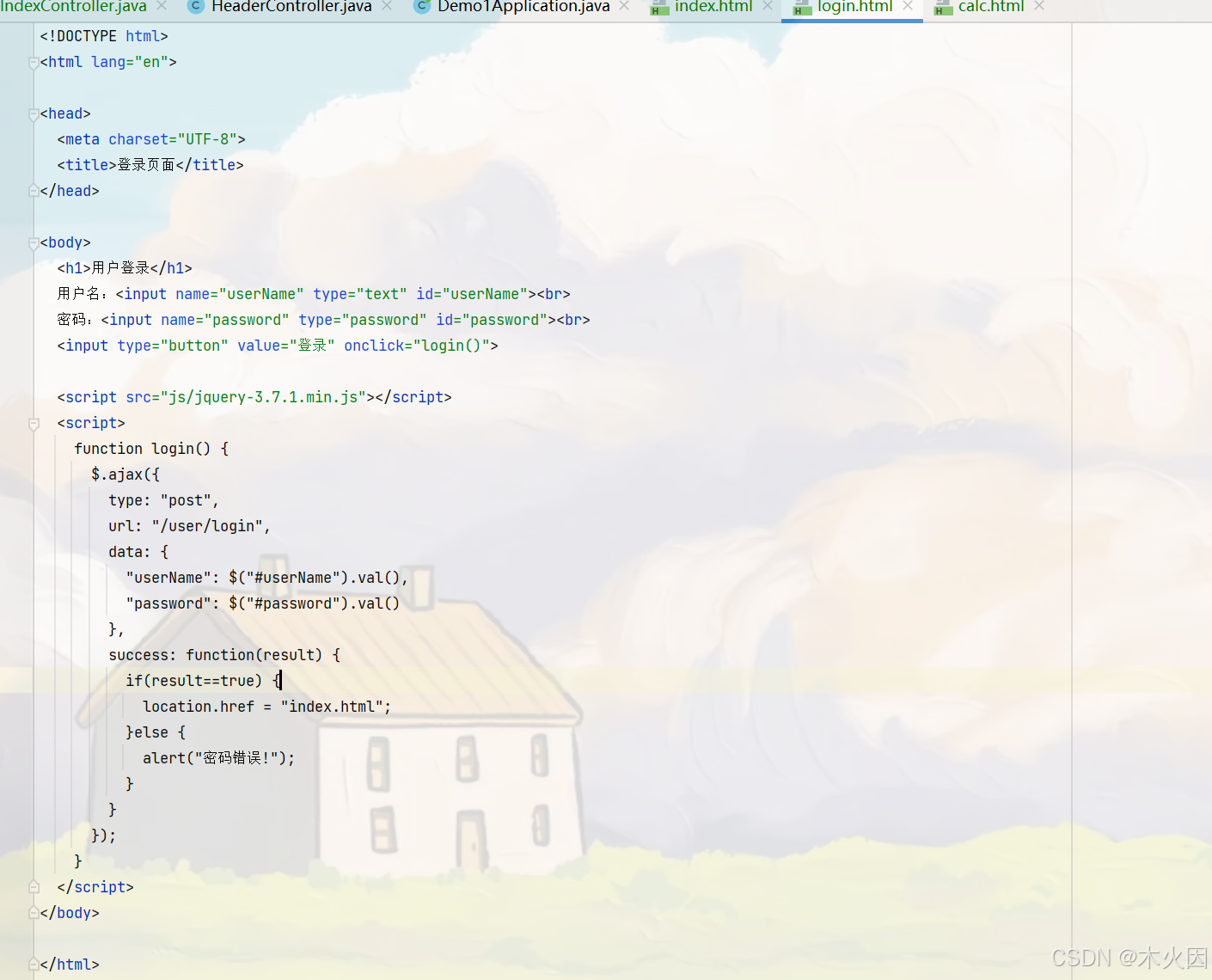Place cursor on the <!DOCTYPE html> line
Image resolution: width=1212 pixels, height=980 pixels.
[104, 36]
